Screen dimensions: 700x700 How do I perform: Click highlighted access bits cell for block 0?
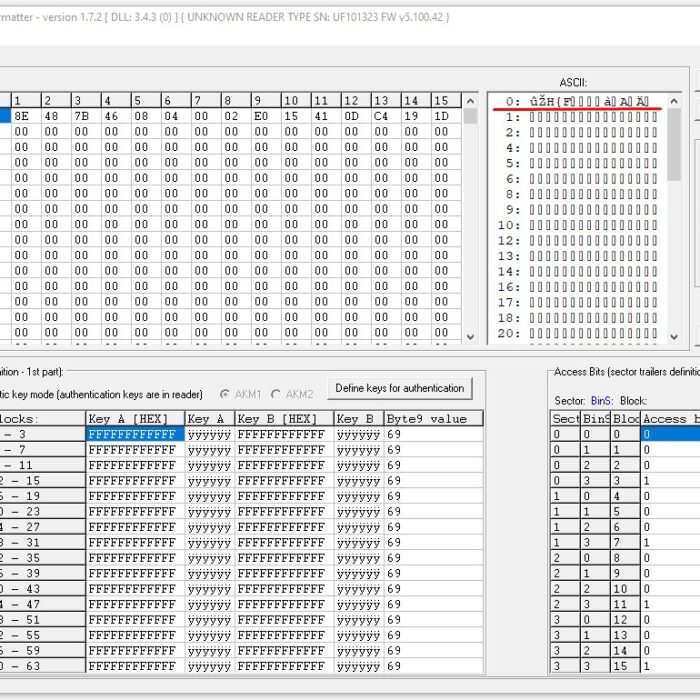[x=670, y=434]
